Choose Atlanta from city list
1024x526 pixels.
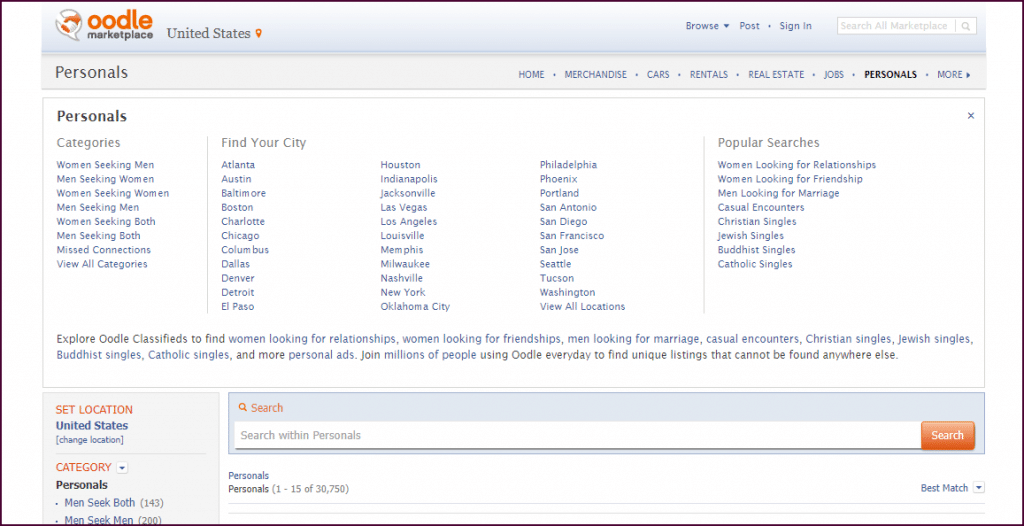(238, 165)
